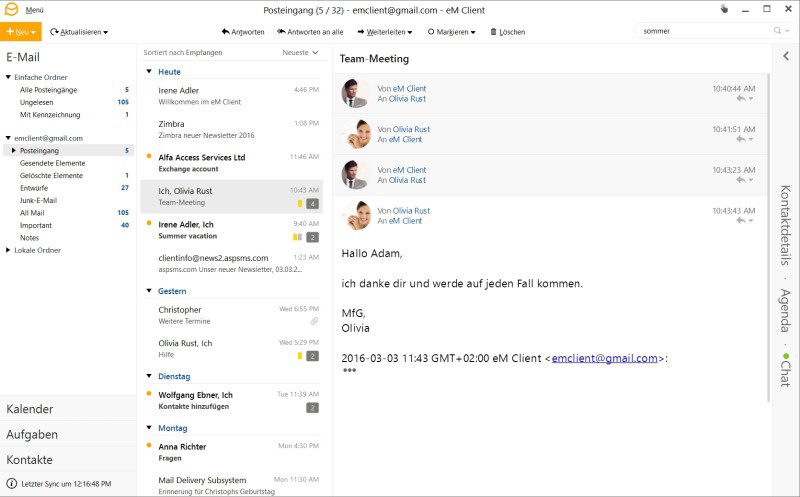Screen dimensions: 800x497
Task: Expand the Lokale Ordner tree
Action: click(8, 250)
